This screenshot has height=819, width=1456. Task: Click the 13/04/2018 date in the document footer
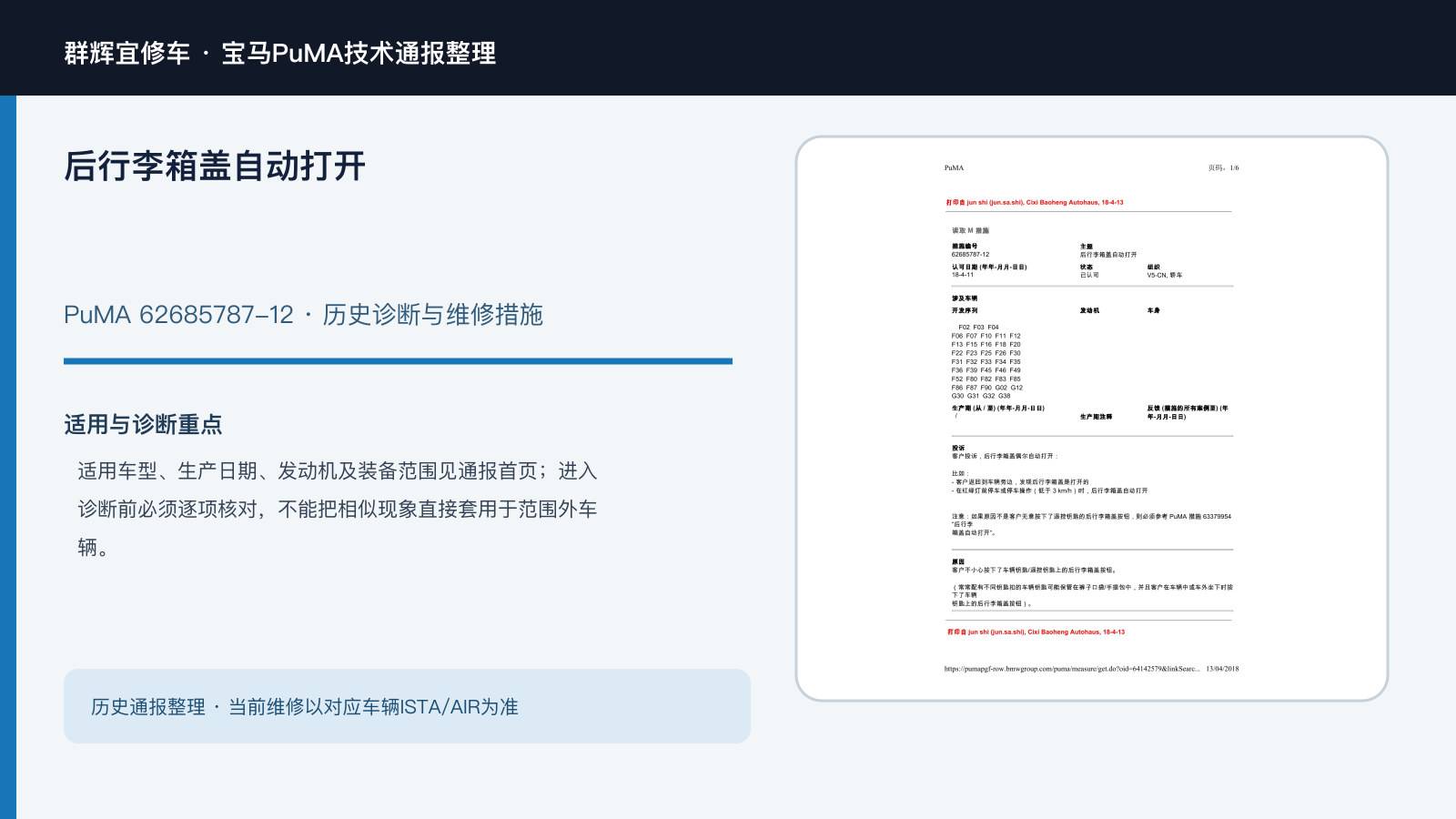tap(1222, 669)
